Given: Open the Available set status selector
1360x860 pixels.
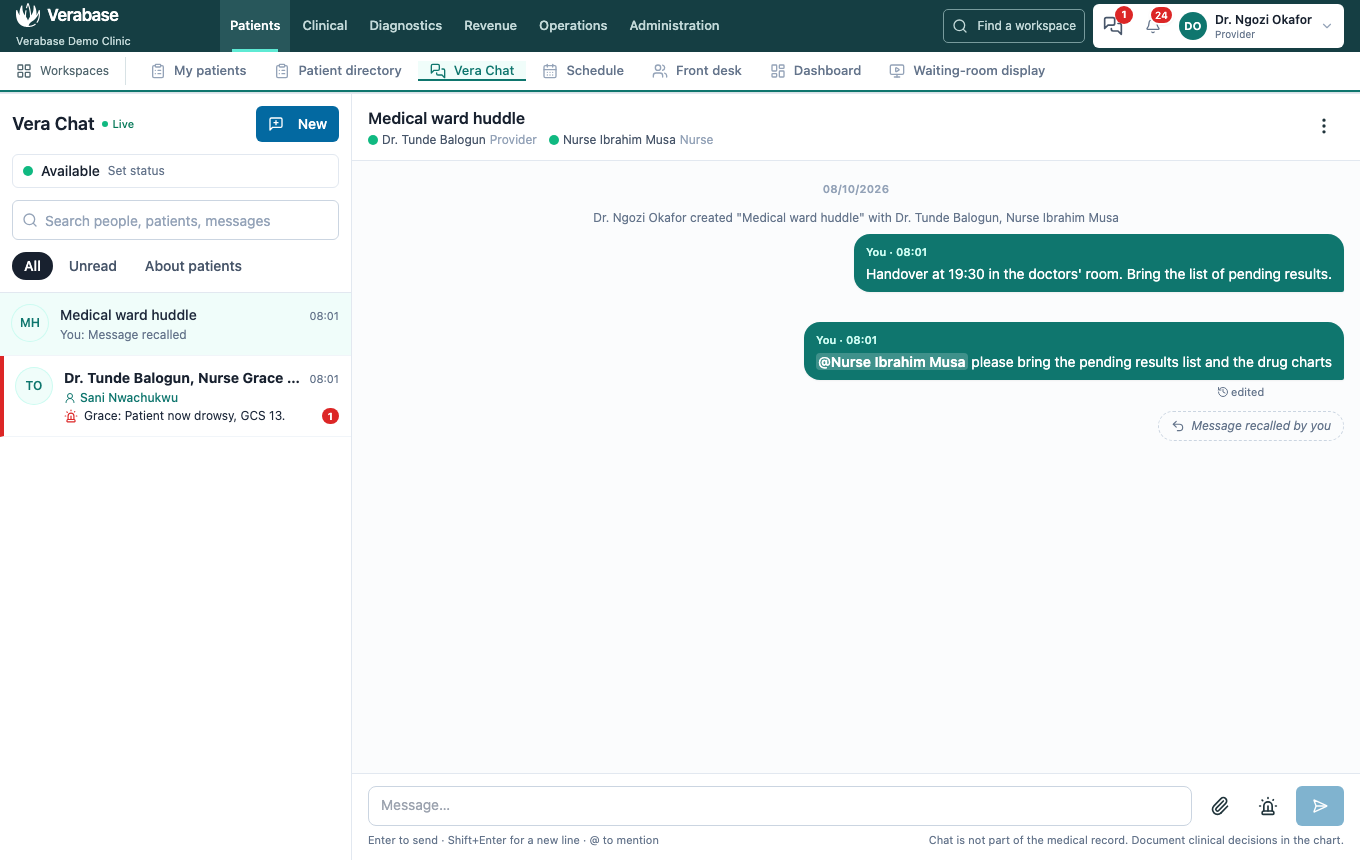Looking at the screenshot, I should pyautogui.click(x=175, y=171).
